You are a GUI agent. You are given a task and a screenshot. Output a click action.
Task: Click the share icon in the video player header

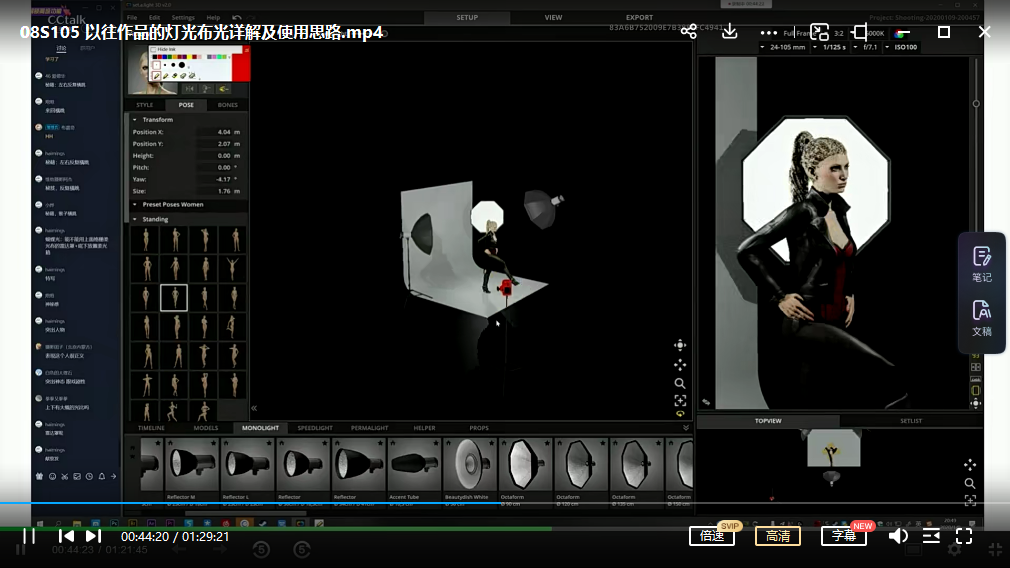coord(689,31)
